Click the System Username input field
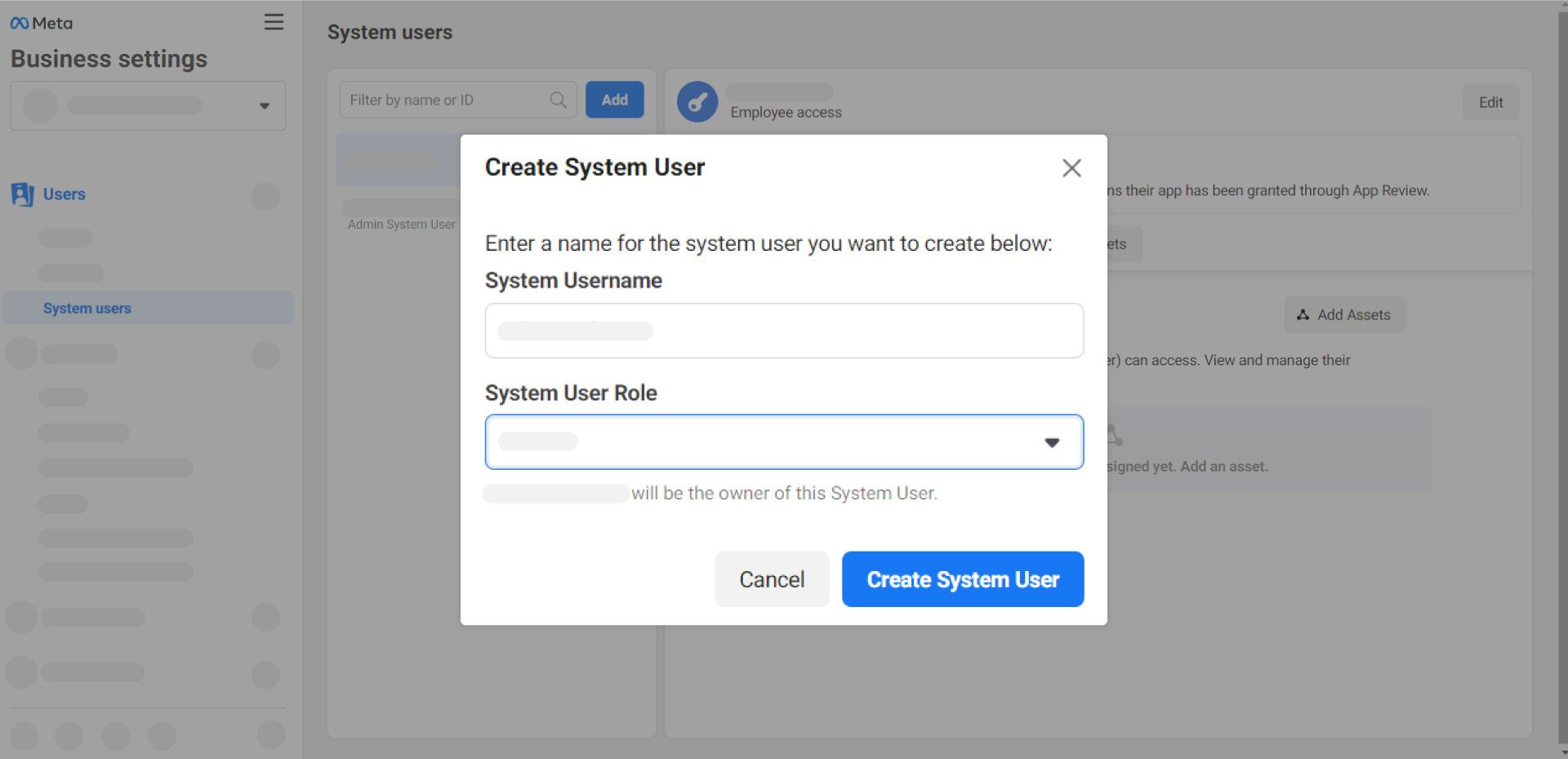The height and width of the screenshot is (759, 1568). coord(784,331)
